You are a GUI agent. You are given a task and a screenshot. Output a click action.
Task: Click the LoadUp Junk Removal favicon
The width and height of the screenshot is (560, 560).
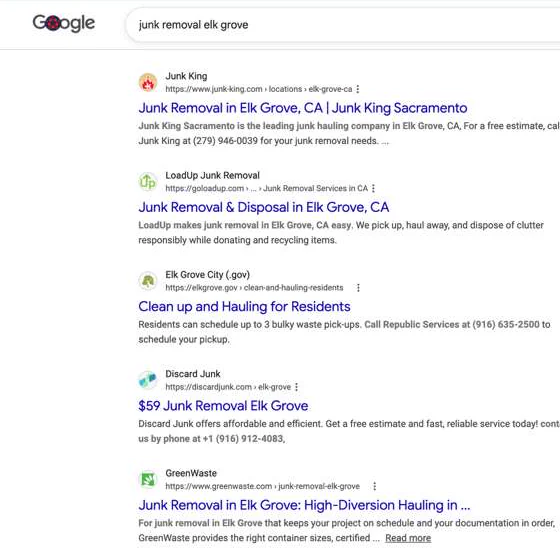pos(148,182)
